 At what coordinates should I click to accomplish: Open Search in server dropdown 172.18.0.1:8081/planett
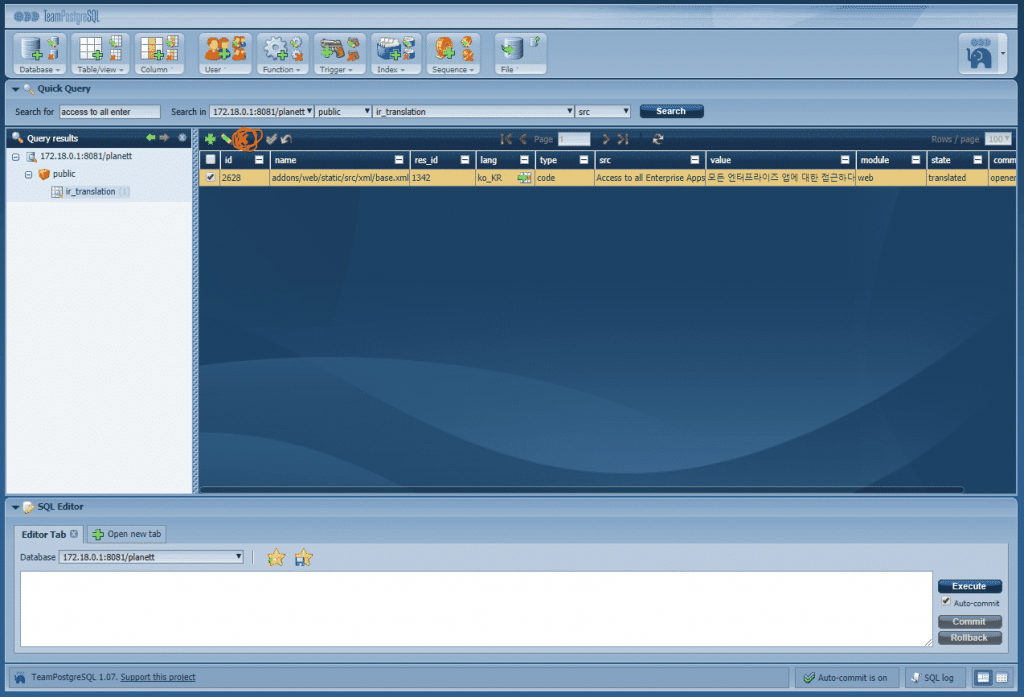click(x=261, y=112)
